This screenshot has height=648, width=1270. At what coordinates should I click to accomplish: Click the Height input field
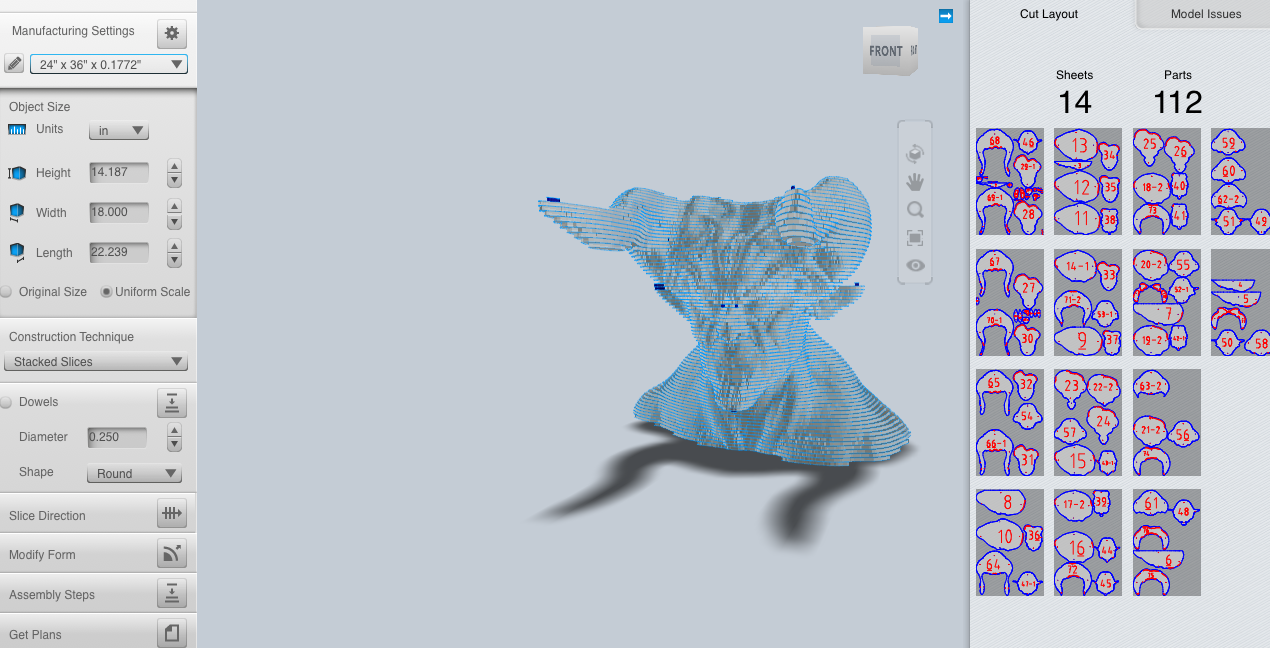pyautogui.click(x=118, y=172)
